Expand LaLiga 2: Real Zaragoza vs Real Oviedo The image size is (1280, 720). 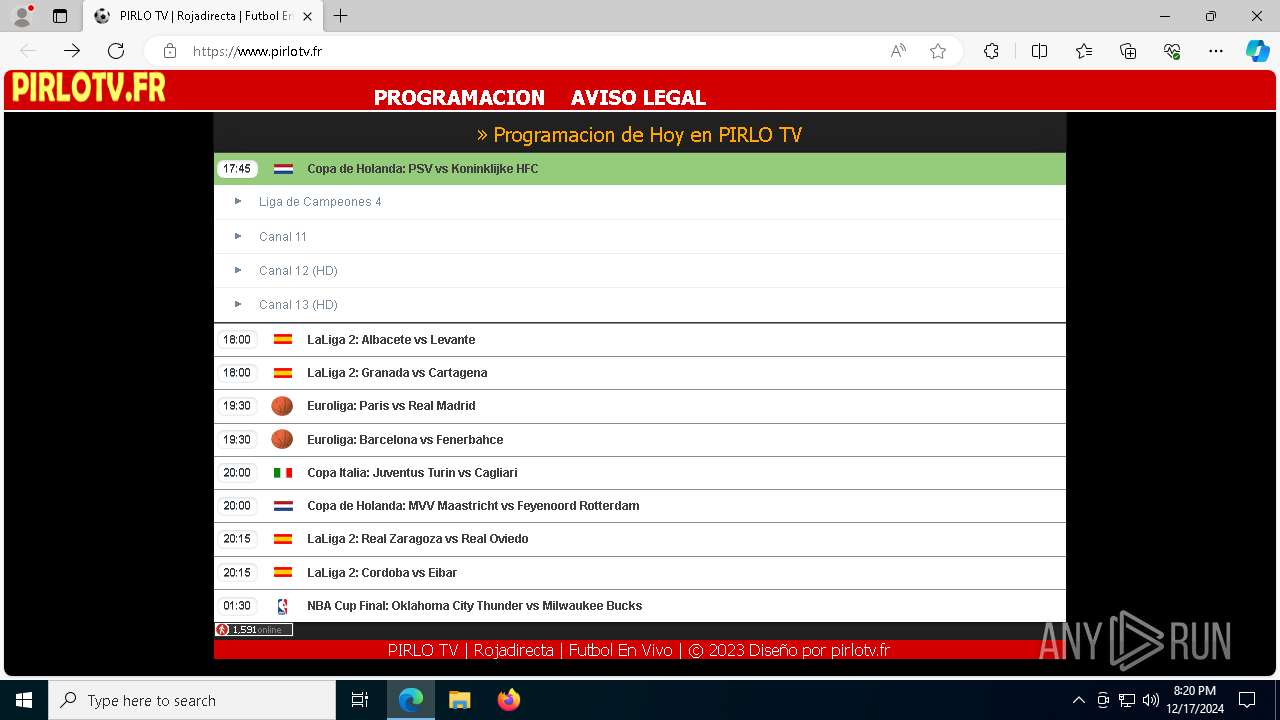640,539
